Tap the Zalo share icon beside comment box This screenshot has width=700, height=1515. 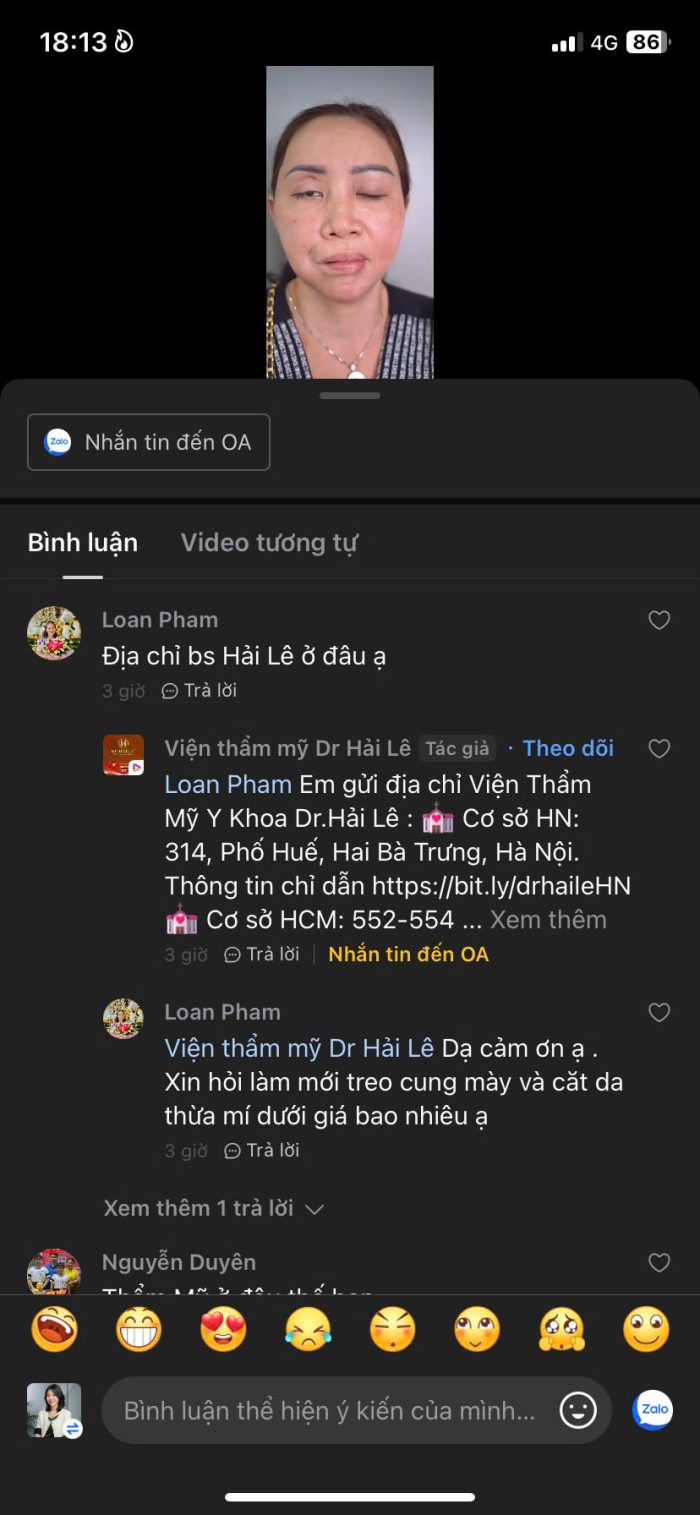(653, 1409)
